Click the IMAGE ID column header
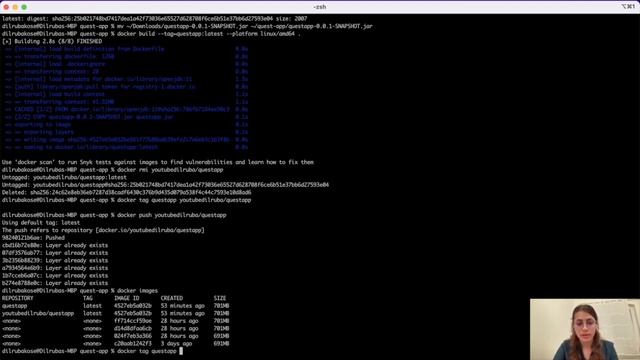Viewport: 640px width, 360px height. (127, 298)
